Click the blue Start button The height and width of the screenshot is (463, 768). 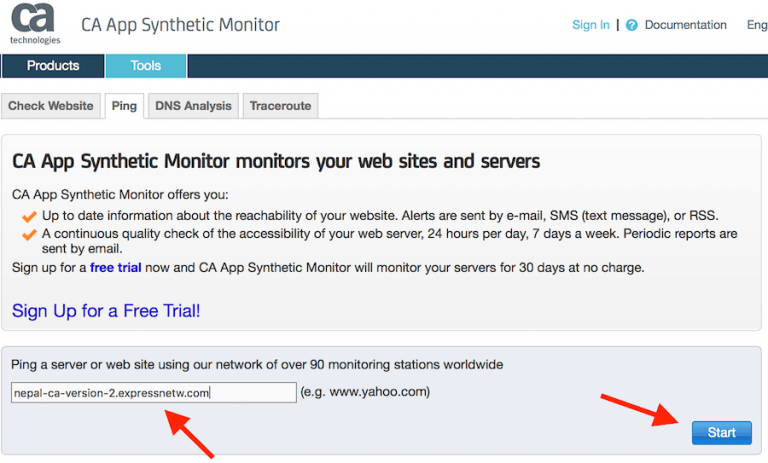point(721,433)
